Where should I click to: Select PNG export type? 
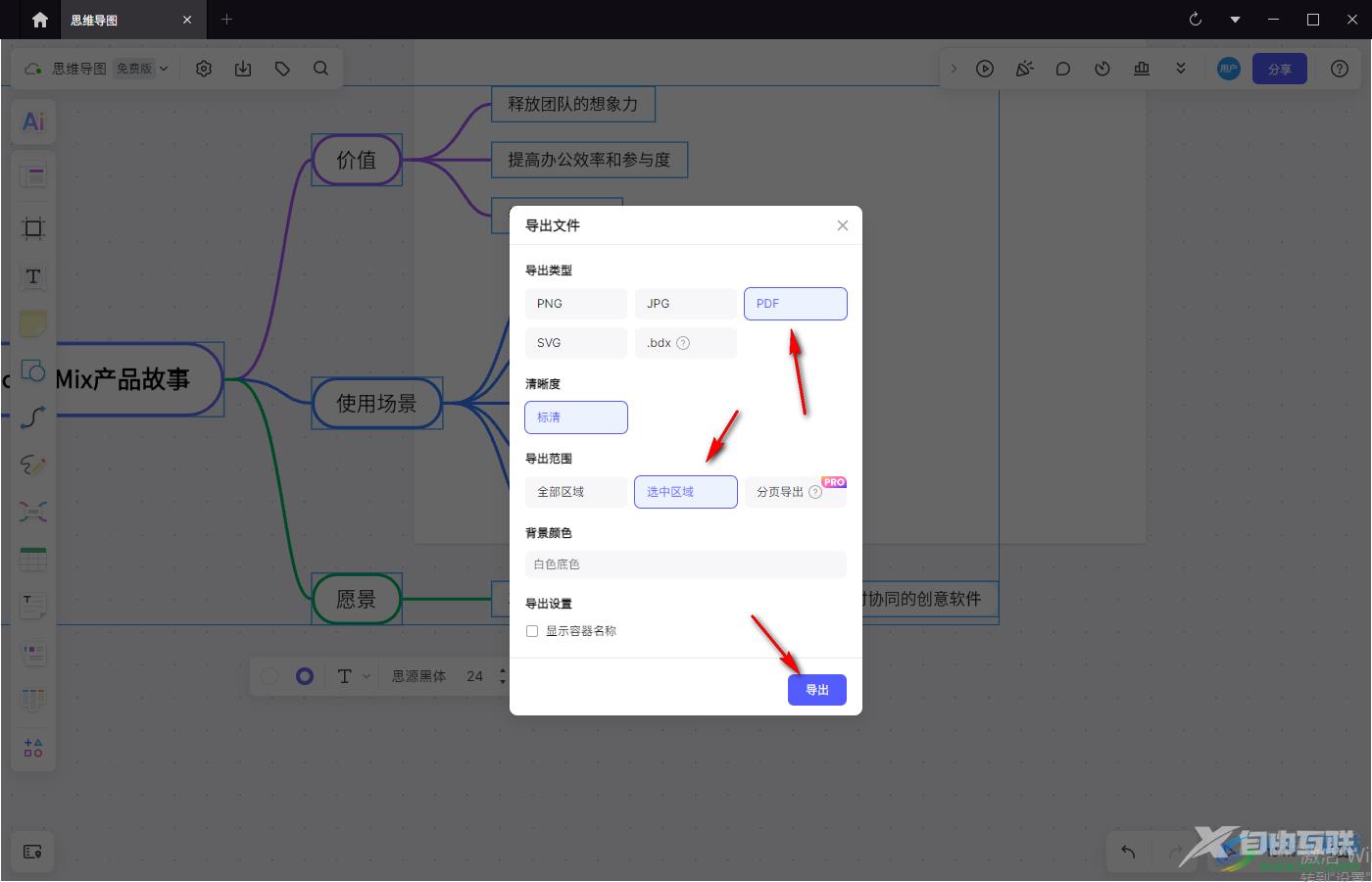[576, 304]
